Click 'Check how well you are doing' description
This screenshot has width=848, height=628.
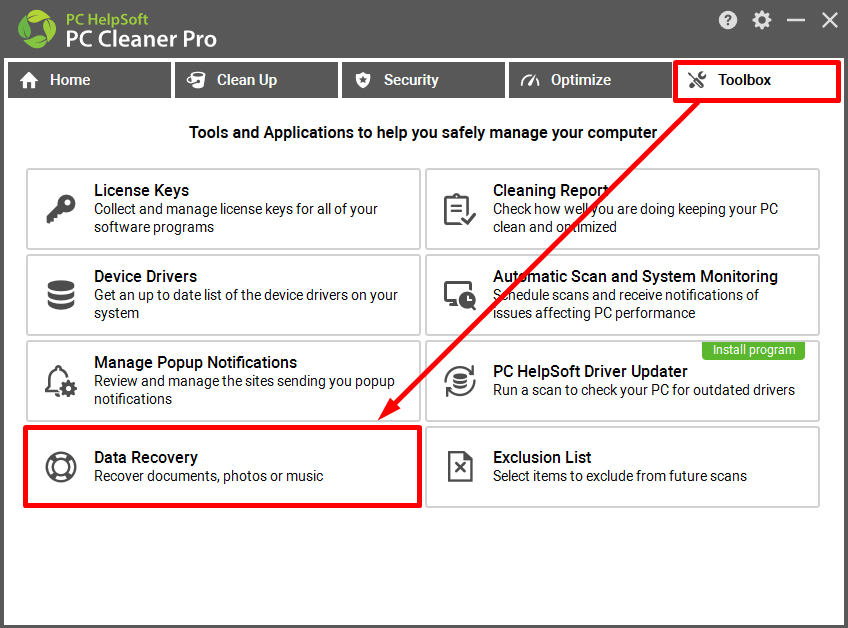coord(635,218)
